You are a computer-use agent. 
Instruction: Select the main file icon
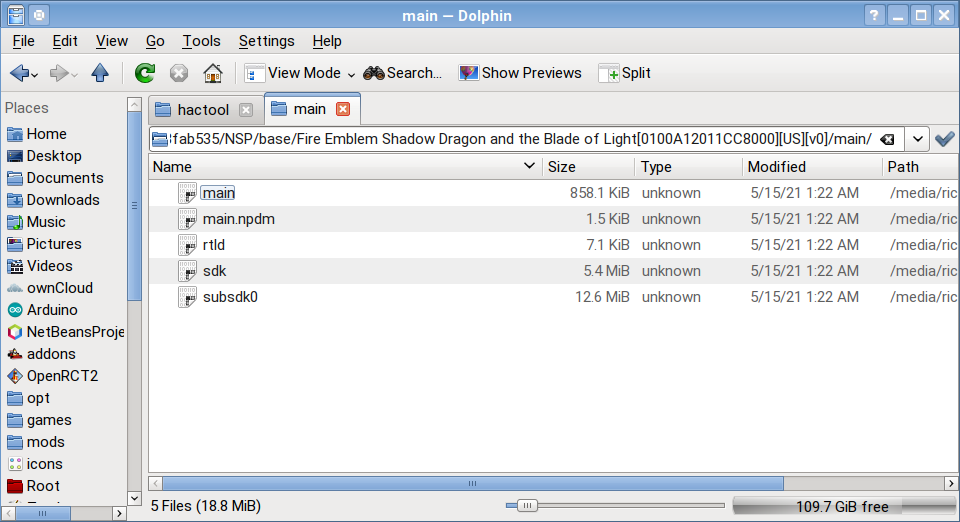pyautogui.click(x=187, y=193)
